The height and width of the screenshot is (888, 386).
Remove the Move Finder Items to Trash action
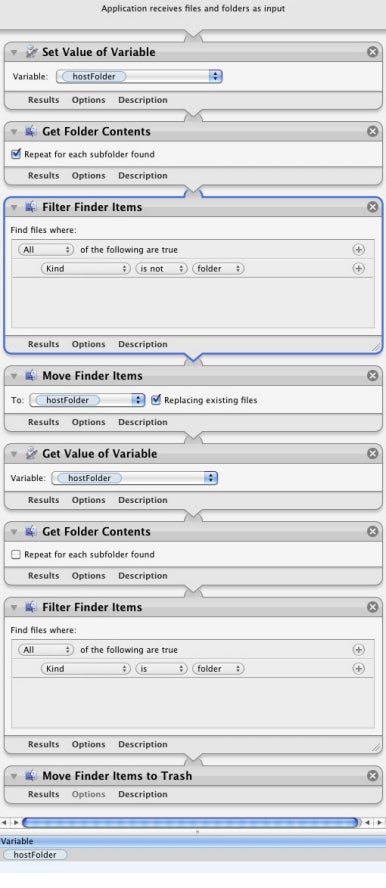[372, 776]
